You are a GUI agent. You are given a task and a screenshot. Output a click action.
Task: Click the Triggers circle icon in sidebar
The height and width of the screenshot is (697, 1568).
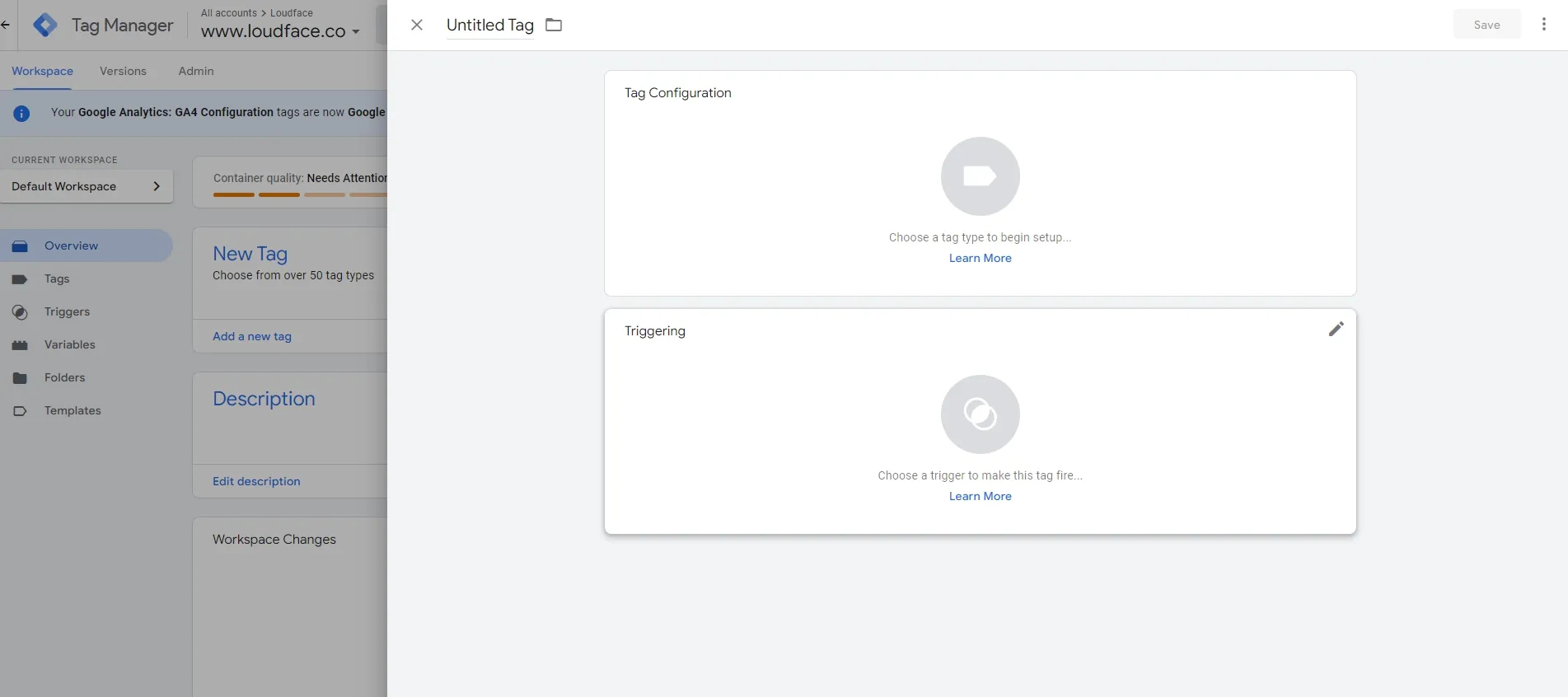[20, 312]
